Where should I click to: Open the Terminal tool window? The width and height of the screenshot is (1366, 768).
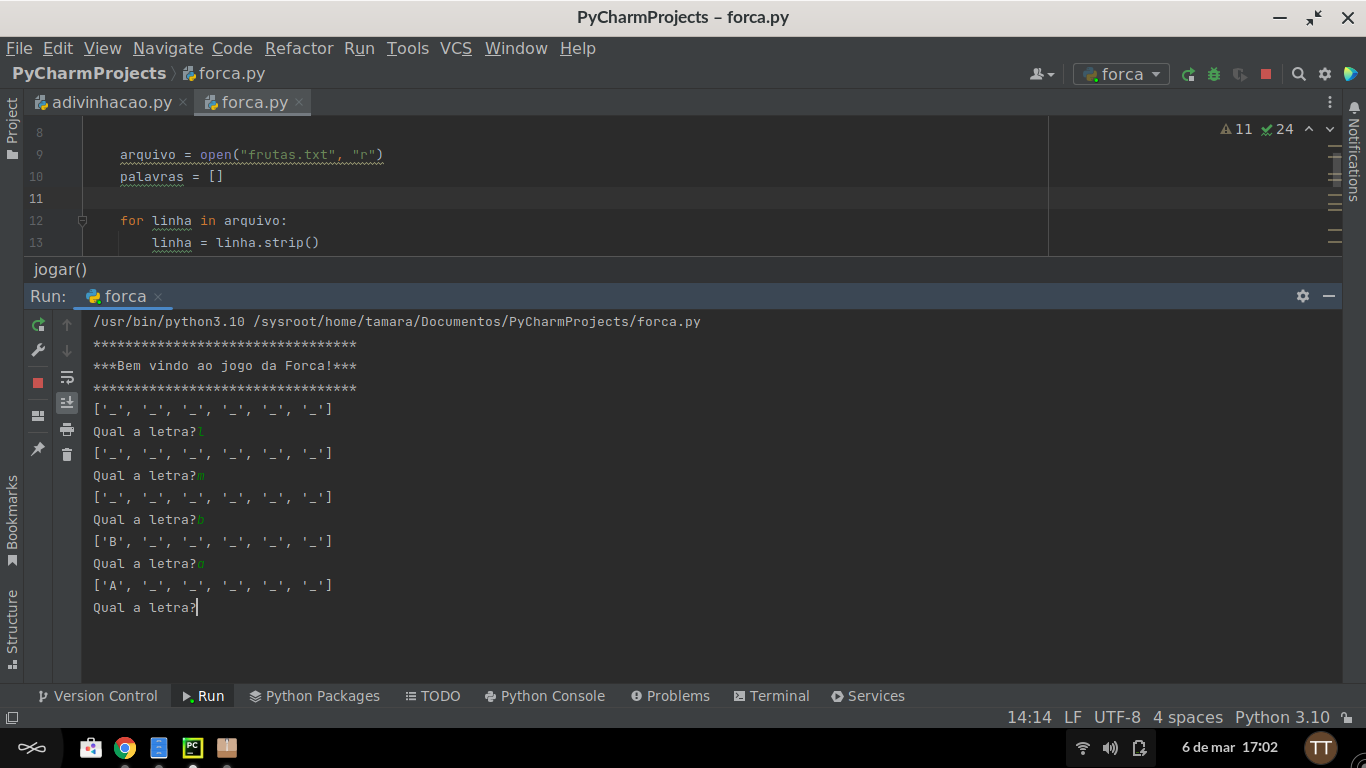771,696
